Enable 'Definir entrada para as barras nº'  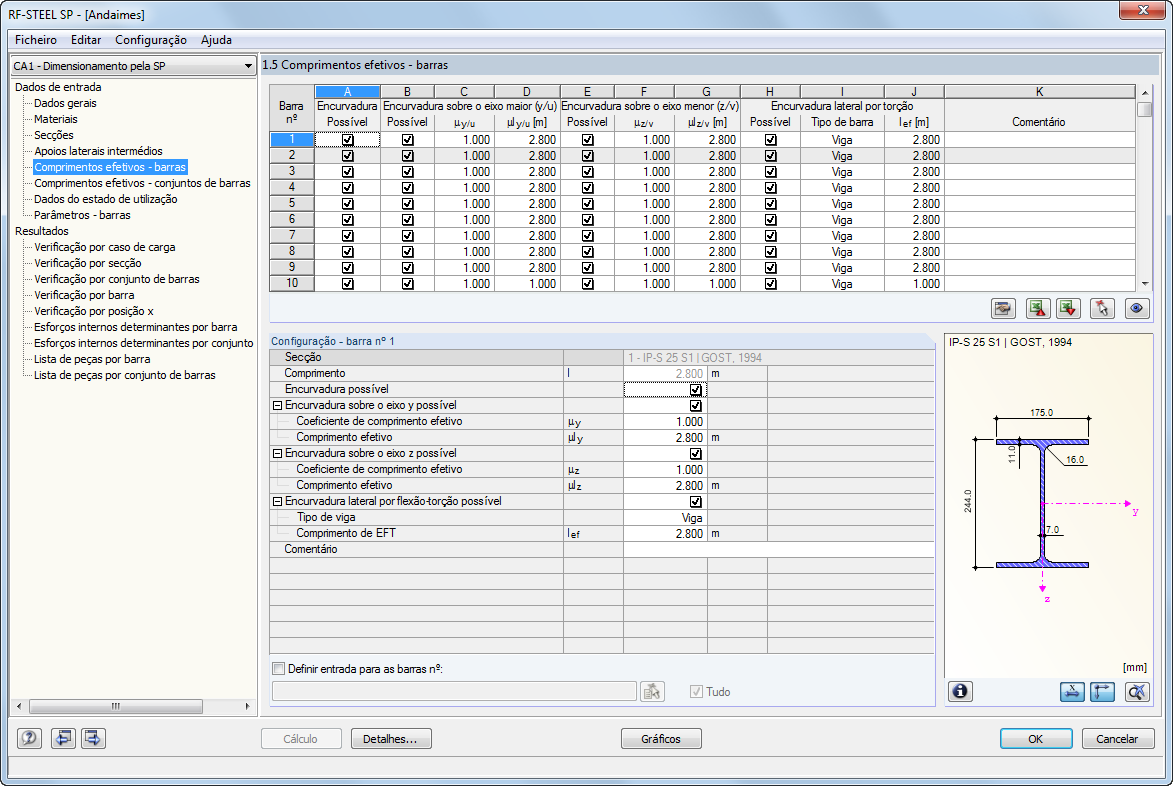278,669
